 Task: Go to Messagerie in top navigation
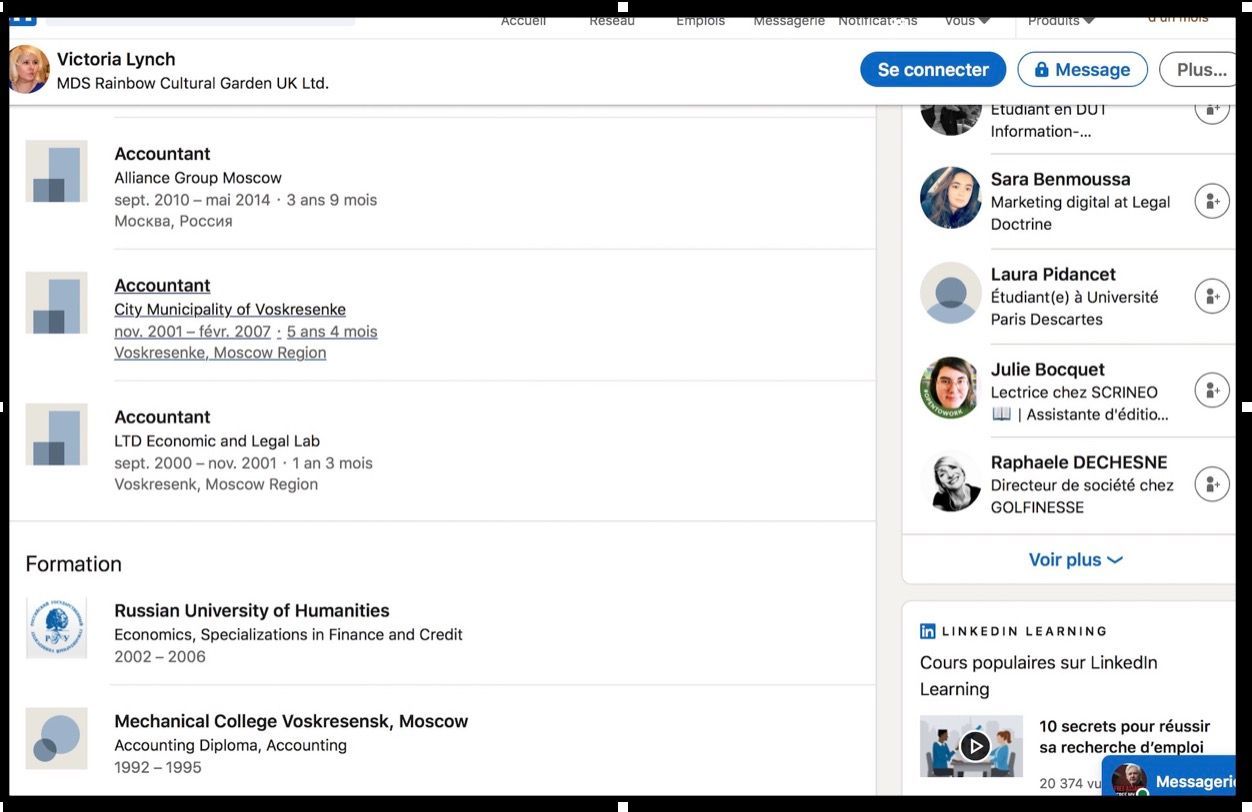(789, 20)
